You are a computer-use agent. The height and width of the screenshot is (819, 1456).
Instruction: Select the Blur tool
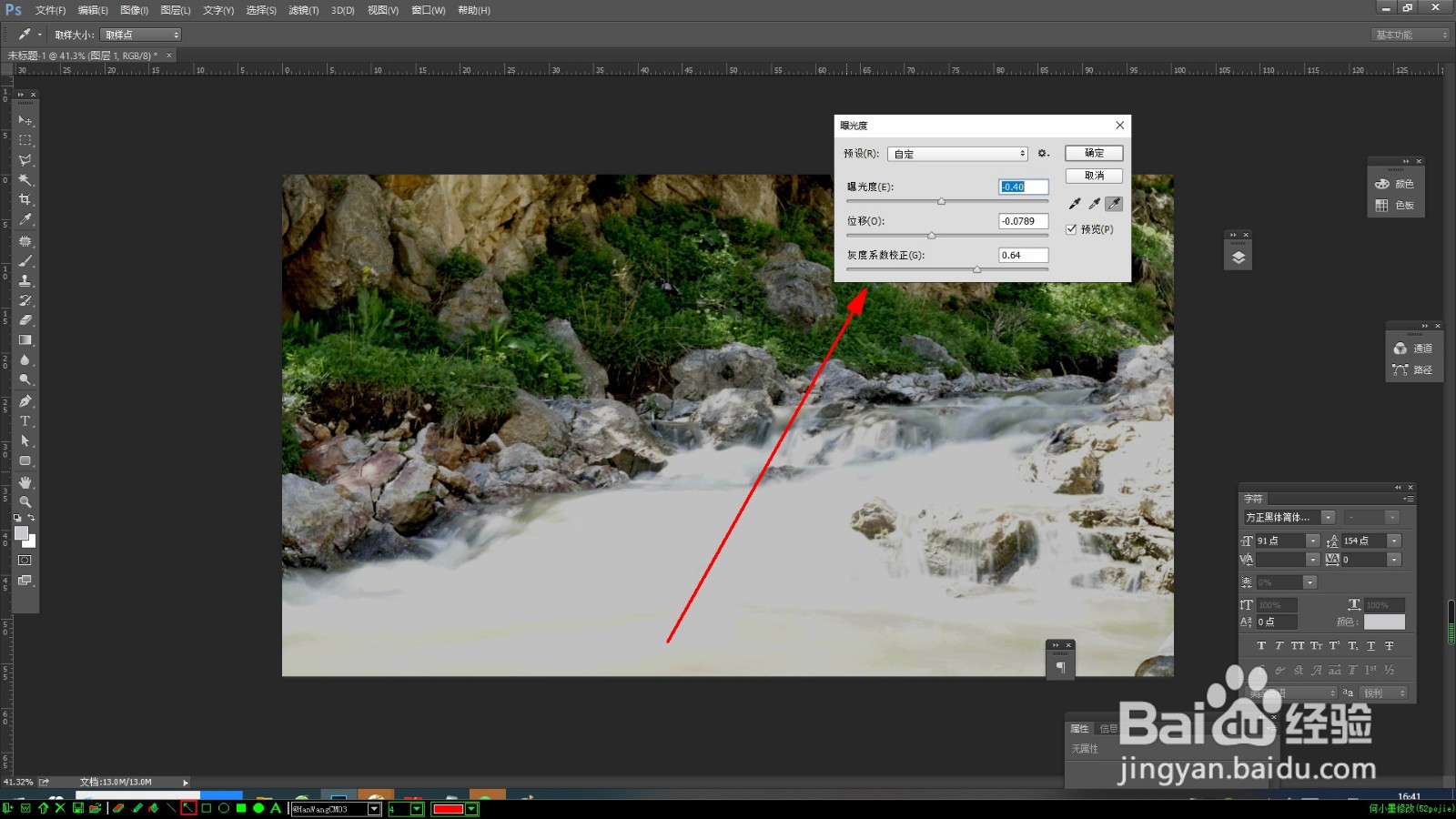coord(25,360)
